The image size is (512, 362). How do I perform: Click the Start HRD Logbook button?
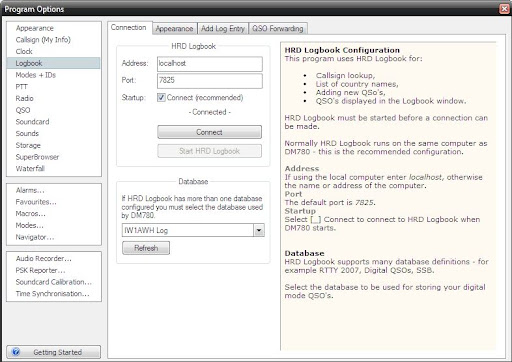coord(209,151)
